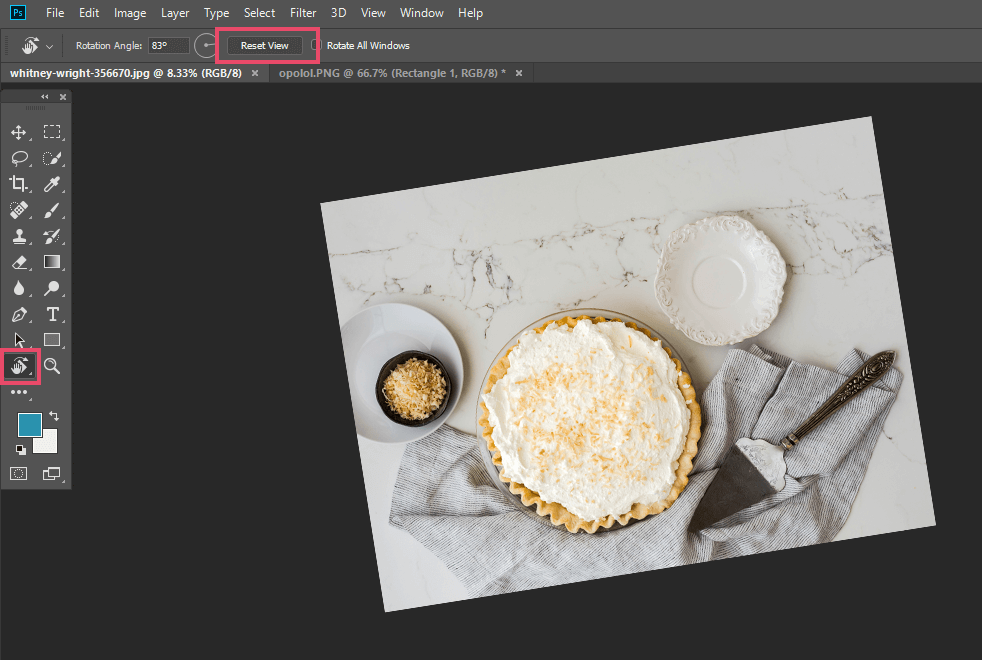
Task: Select the History Brush tool
Action: [x=52, y=236]
